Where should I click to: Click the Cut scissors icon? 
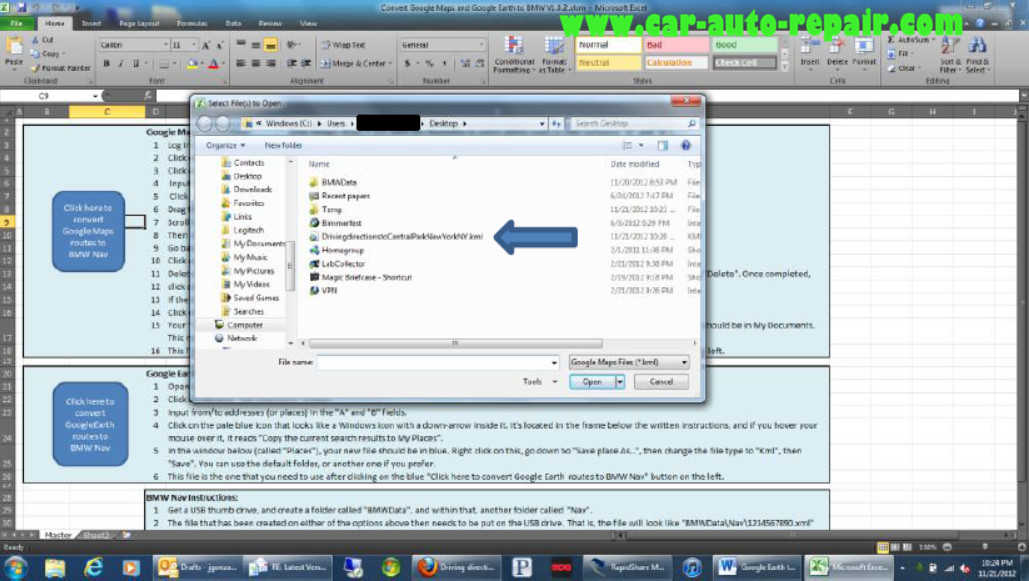[35, 40]
